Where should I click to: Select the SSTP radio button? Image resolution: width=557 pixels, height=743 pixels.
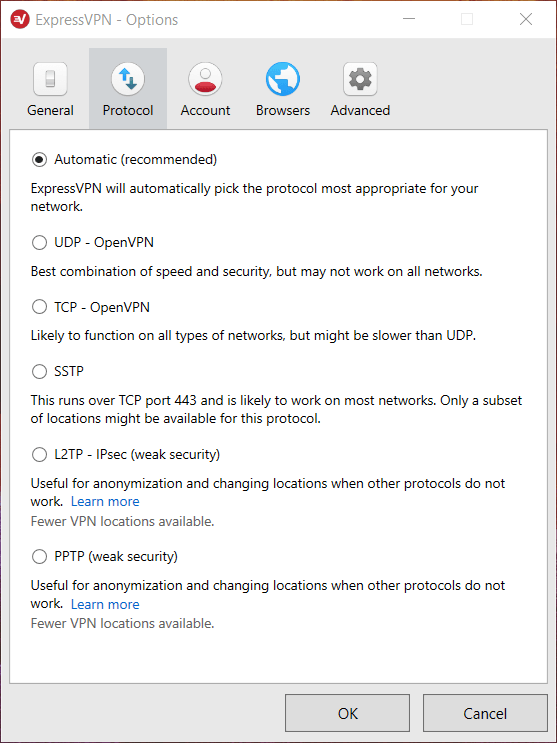[x=39, y=372]
